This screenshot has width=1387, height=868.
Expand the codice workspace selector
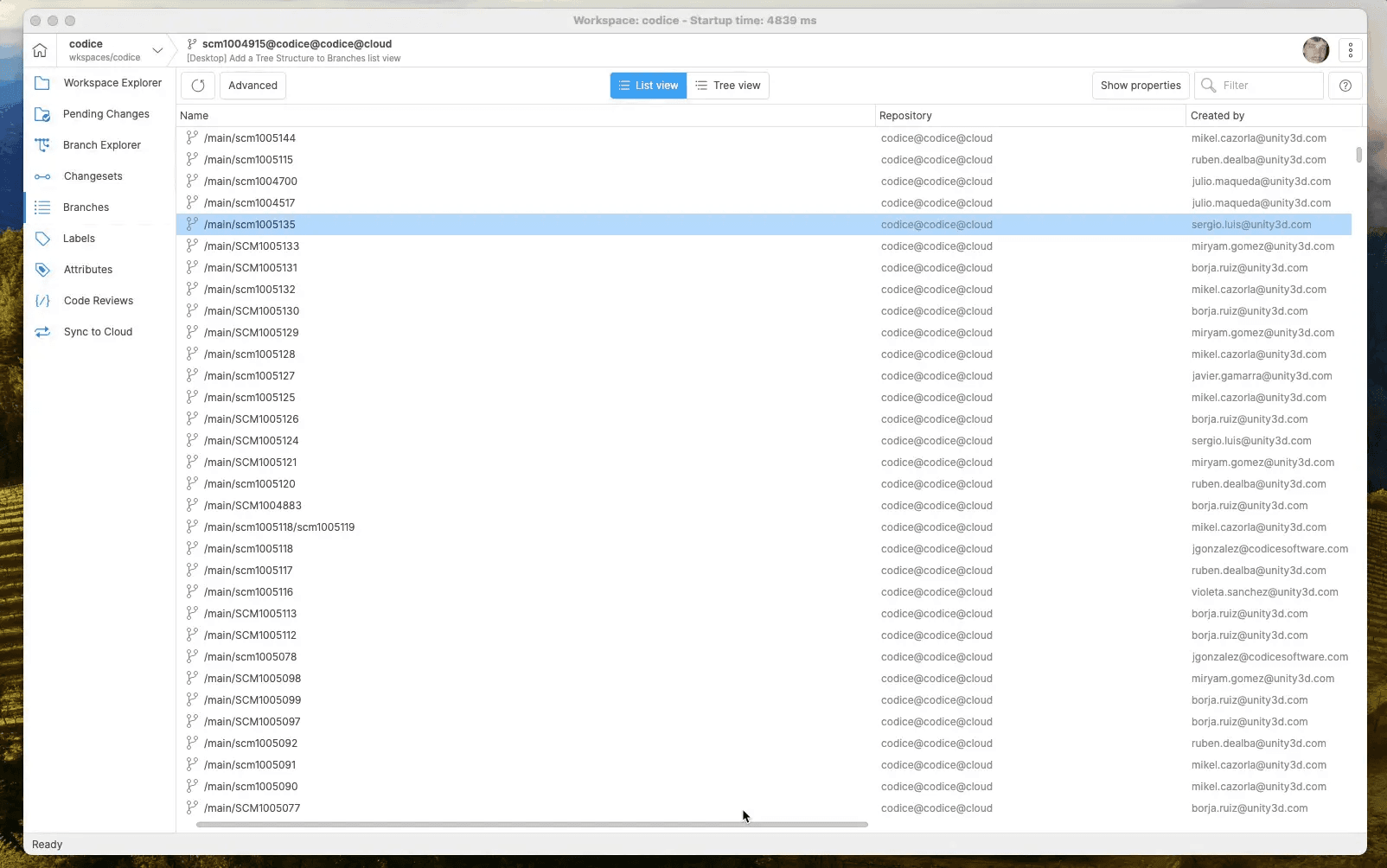click(158, 50)
